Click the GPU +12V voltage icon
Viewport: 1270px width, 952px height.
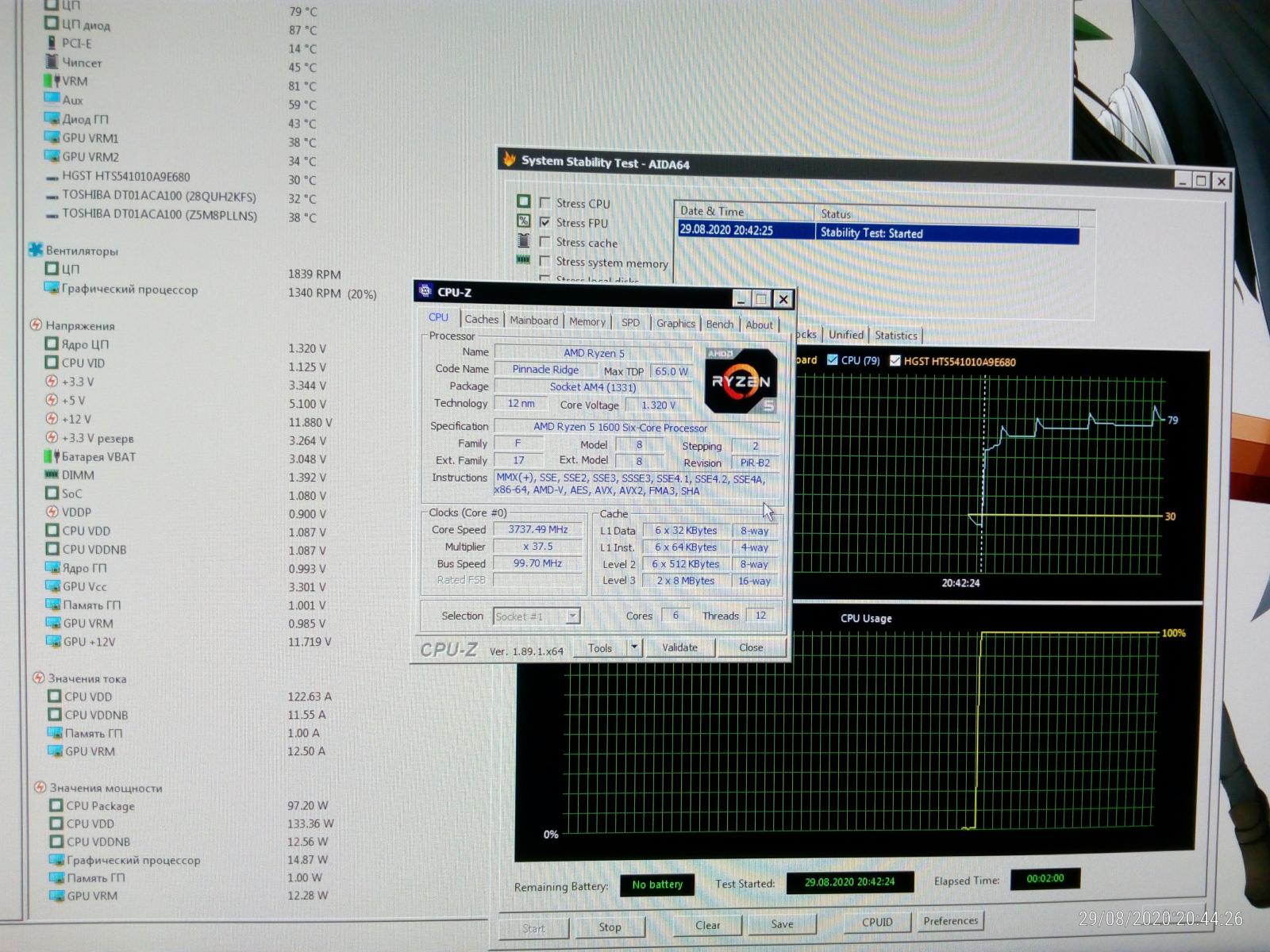click(53, 641)
